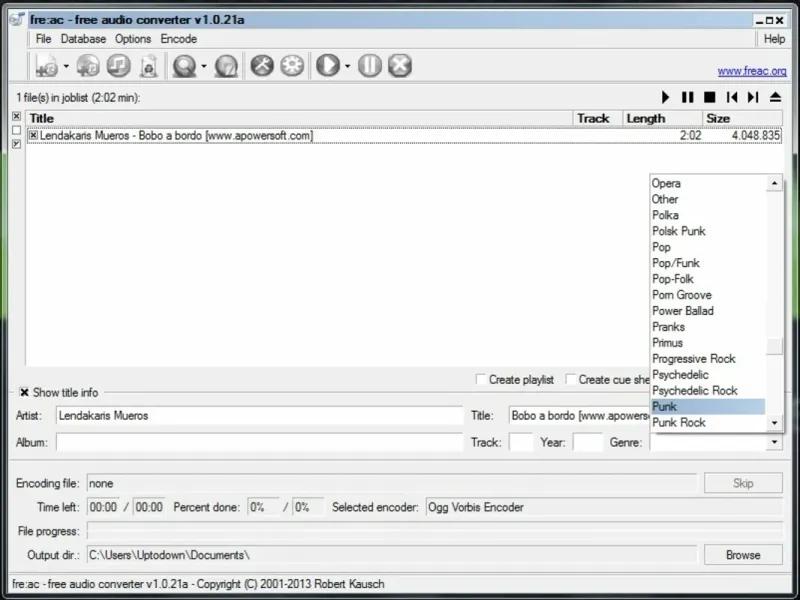Visit the www.freac.org link

[752, 71]
